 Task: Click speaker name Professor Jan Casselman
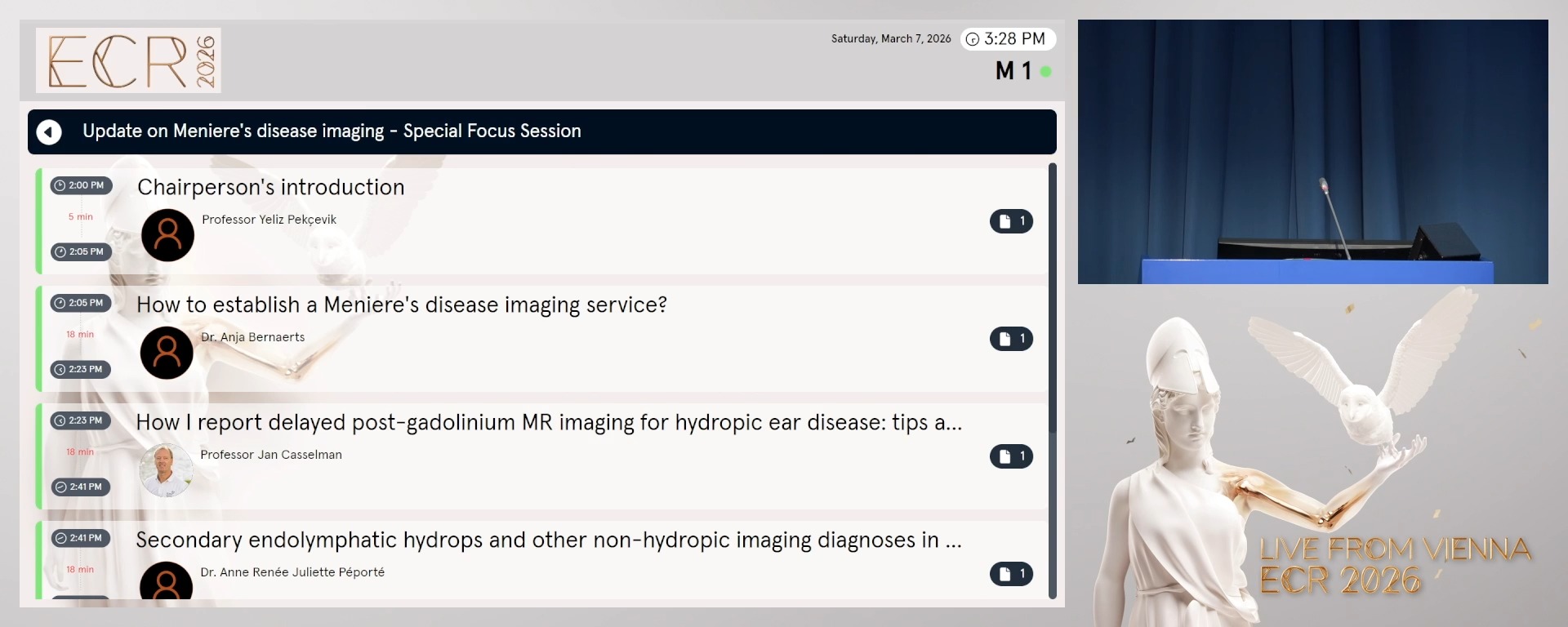[271, 455]
